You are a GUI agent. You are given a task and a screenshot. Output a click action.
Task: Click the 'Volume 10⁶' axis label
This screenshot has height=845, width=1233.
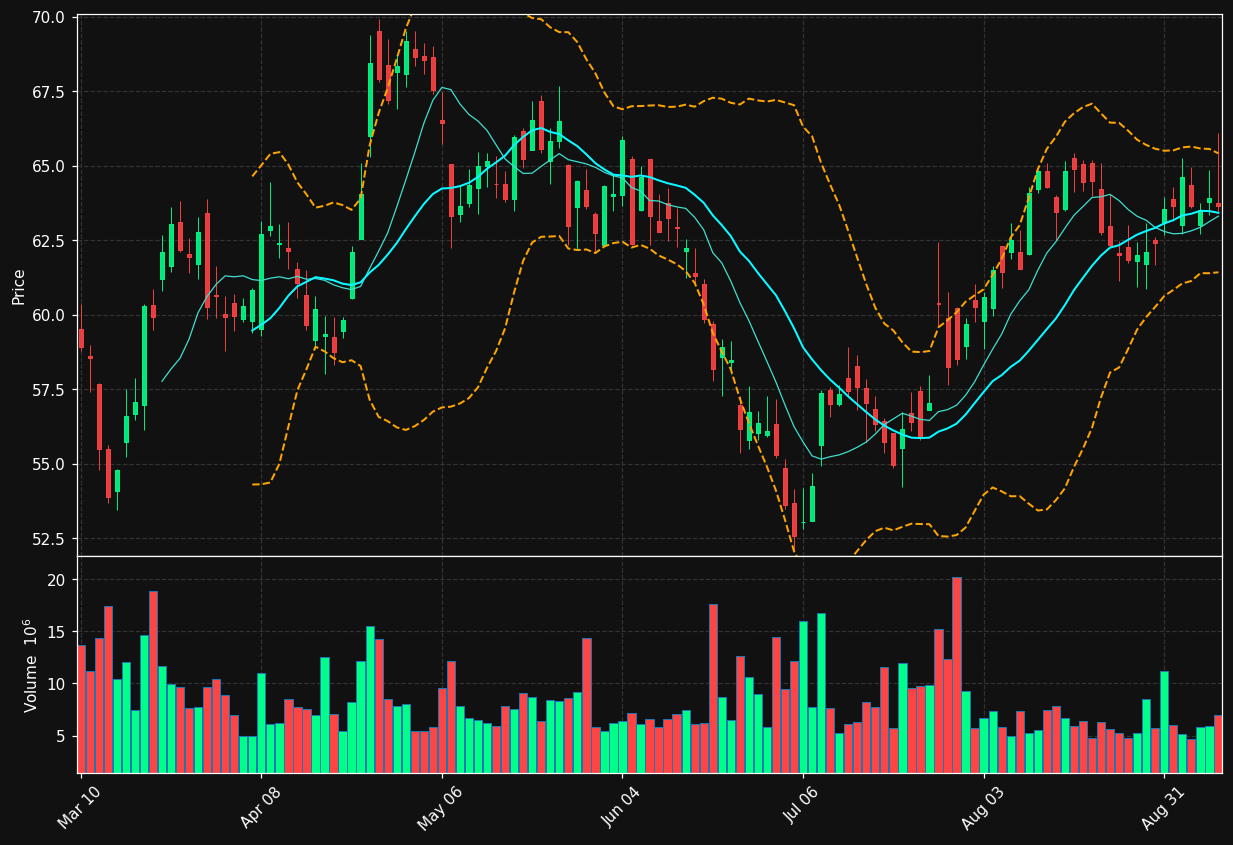30,665
